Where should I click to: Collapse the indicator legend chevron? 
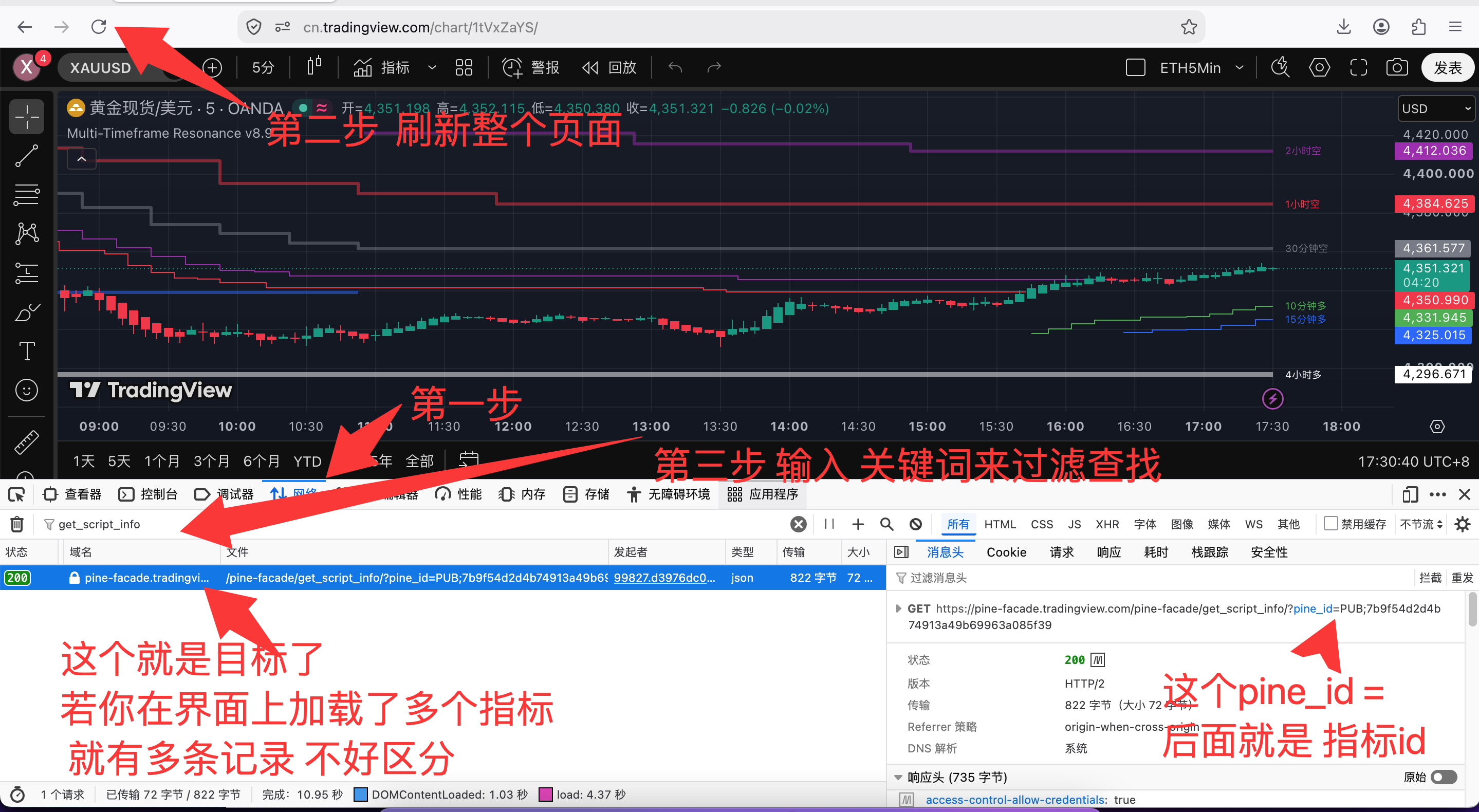point(82,158)
